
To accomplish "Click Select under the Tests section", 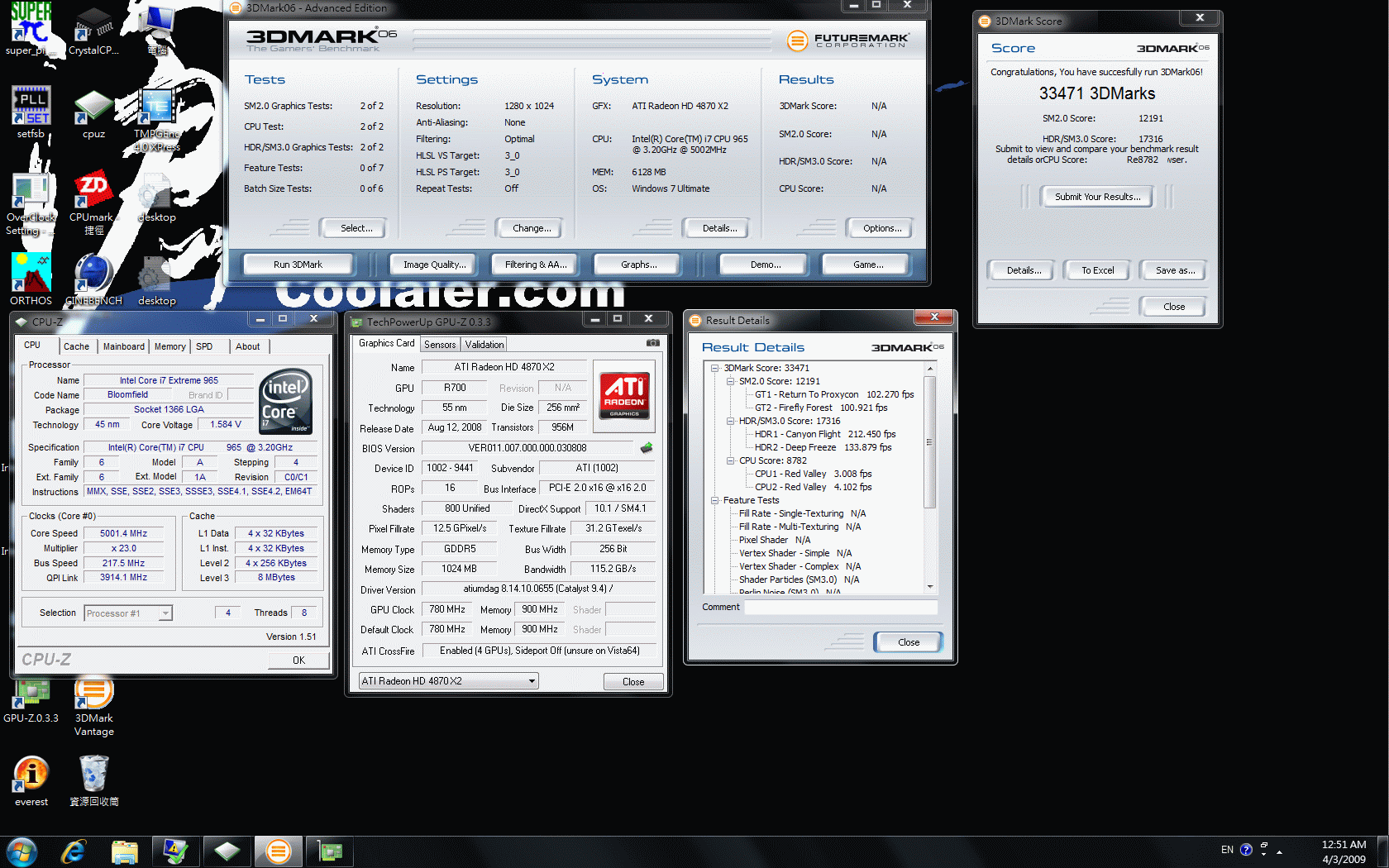I will (x=356, y=228).
